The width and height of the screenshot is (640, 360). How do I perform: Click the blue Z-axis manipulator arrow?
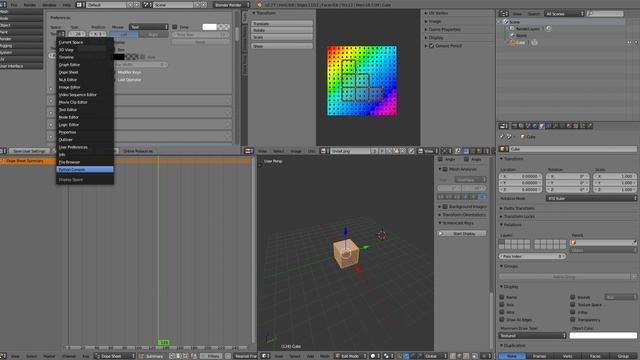click(x=346, y=231)
